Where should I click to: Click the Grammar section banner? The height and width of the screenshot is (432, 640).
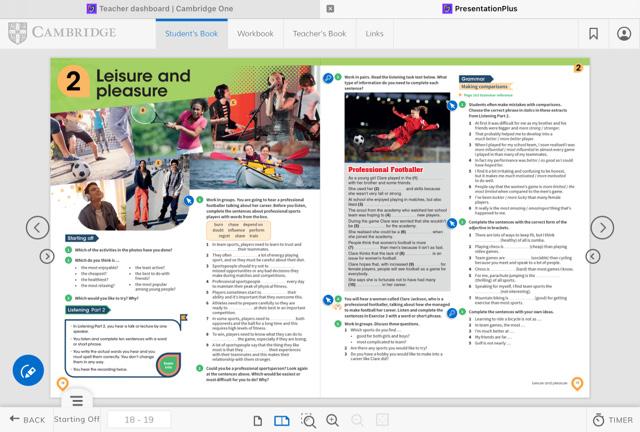click(476, 79)
